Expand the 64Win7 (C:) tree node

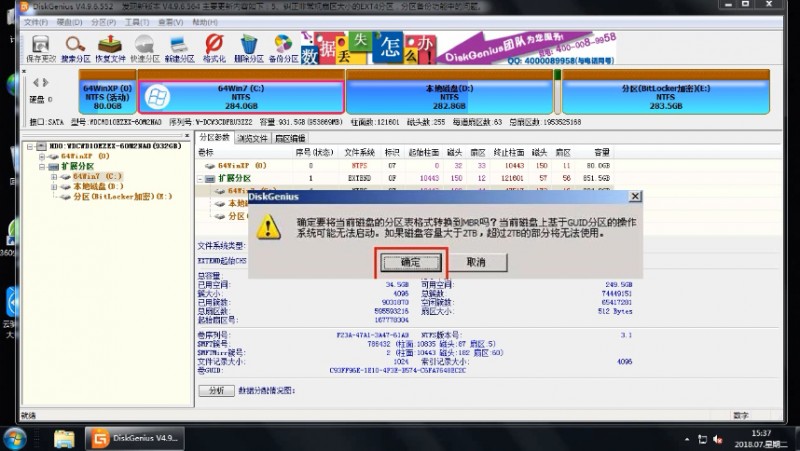[x=54, y=177]
